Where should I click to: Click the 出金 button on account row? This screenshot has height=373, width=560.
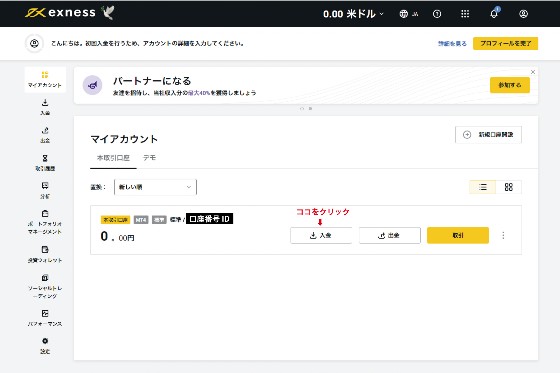(390, 235)
